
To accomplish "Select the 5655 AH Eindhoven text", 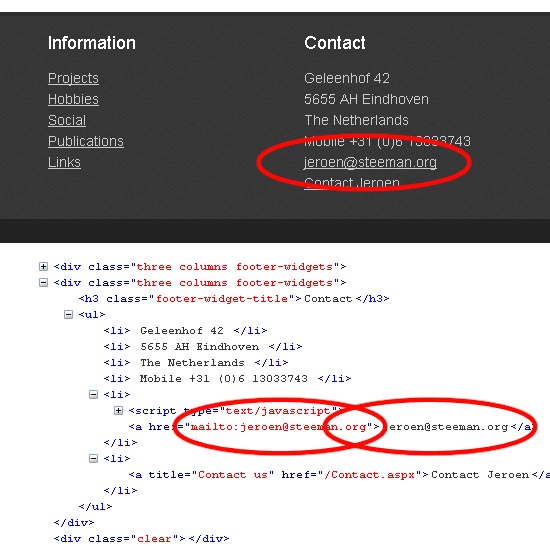I will 367,99.
